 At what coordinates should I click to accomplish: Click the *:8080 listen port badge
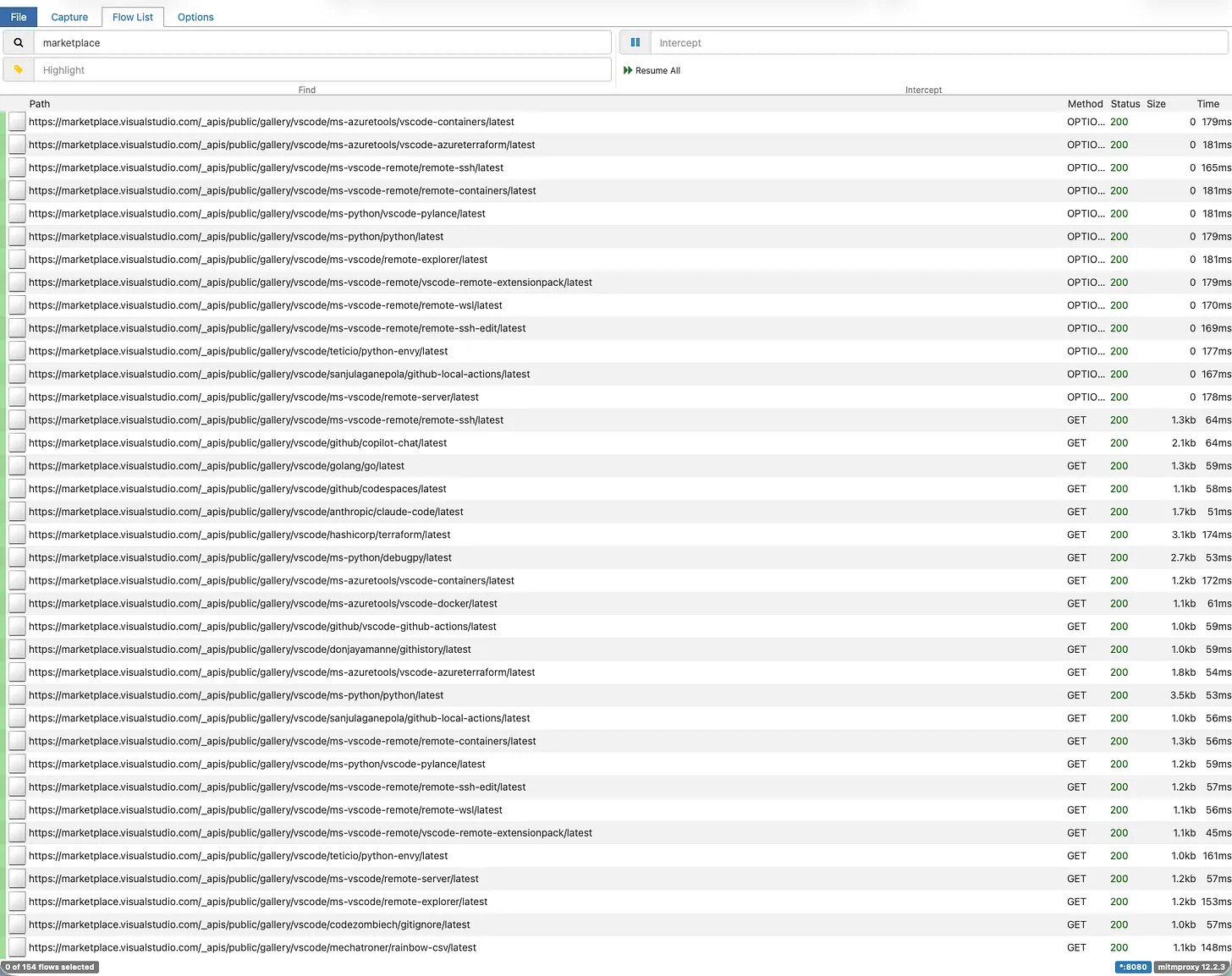[1133, 967]
